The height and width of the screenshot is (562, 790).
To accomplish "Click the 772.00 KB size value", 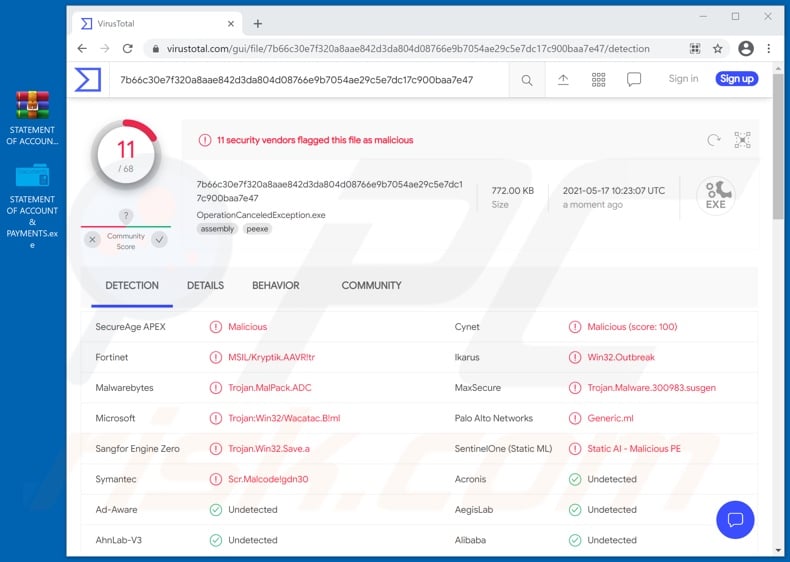I will tap(512, 191).
